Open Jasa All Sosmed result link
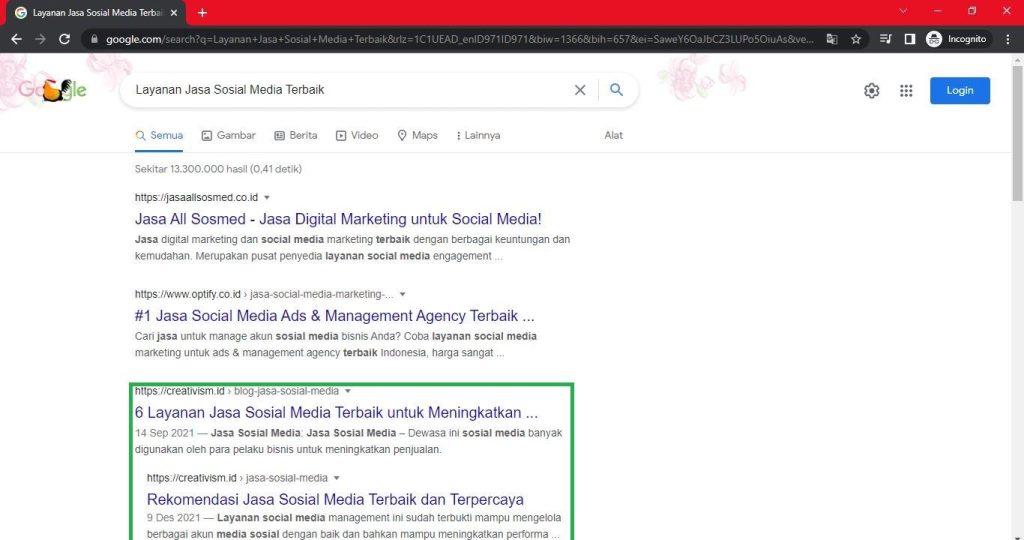This screenshot has height=540, width=1024. [x=338, y=219]
